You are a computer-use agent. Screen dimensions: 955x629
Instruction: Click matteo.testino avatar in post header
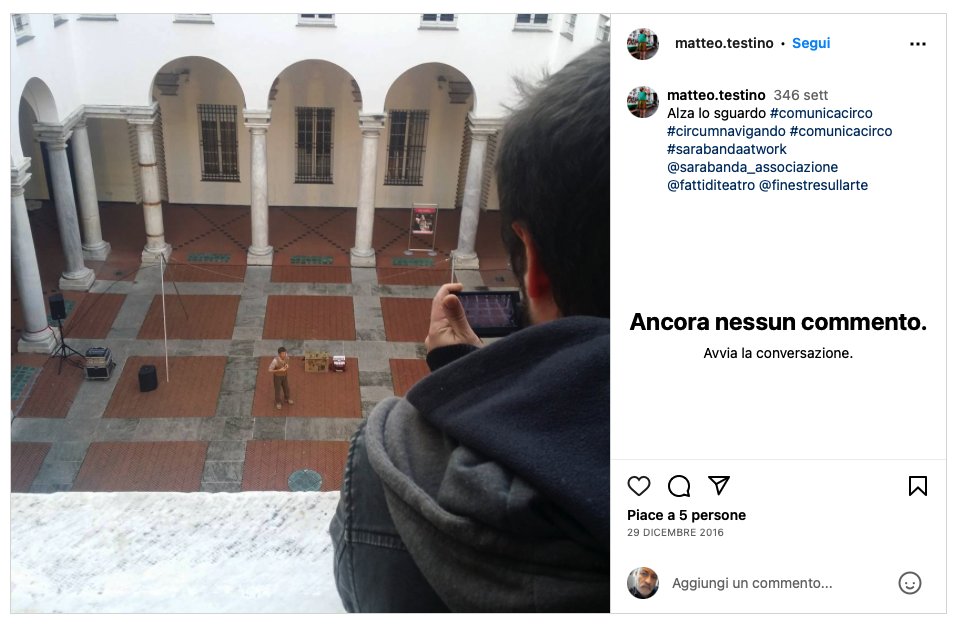643,44
